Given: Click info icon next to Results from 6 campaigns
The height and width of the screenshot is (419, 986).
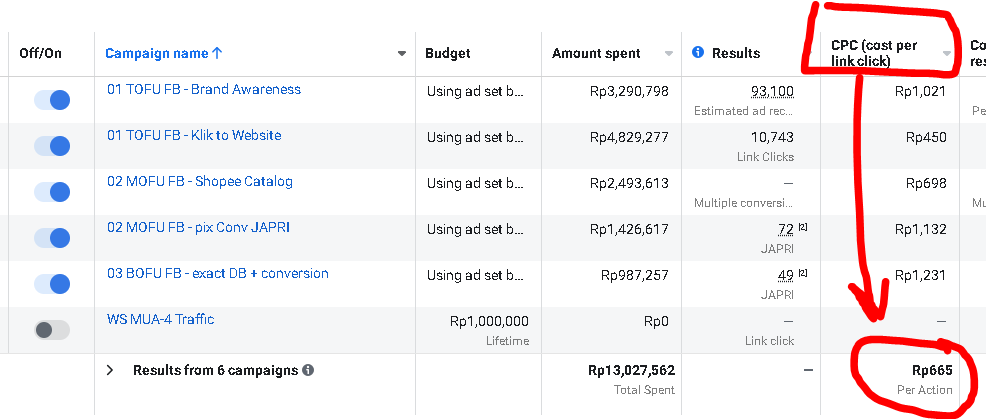Looking at the screenshot, I should 308,370.
